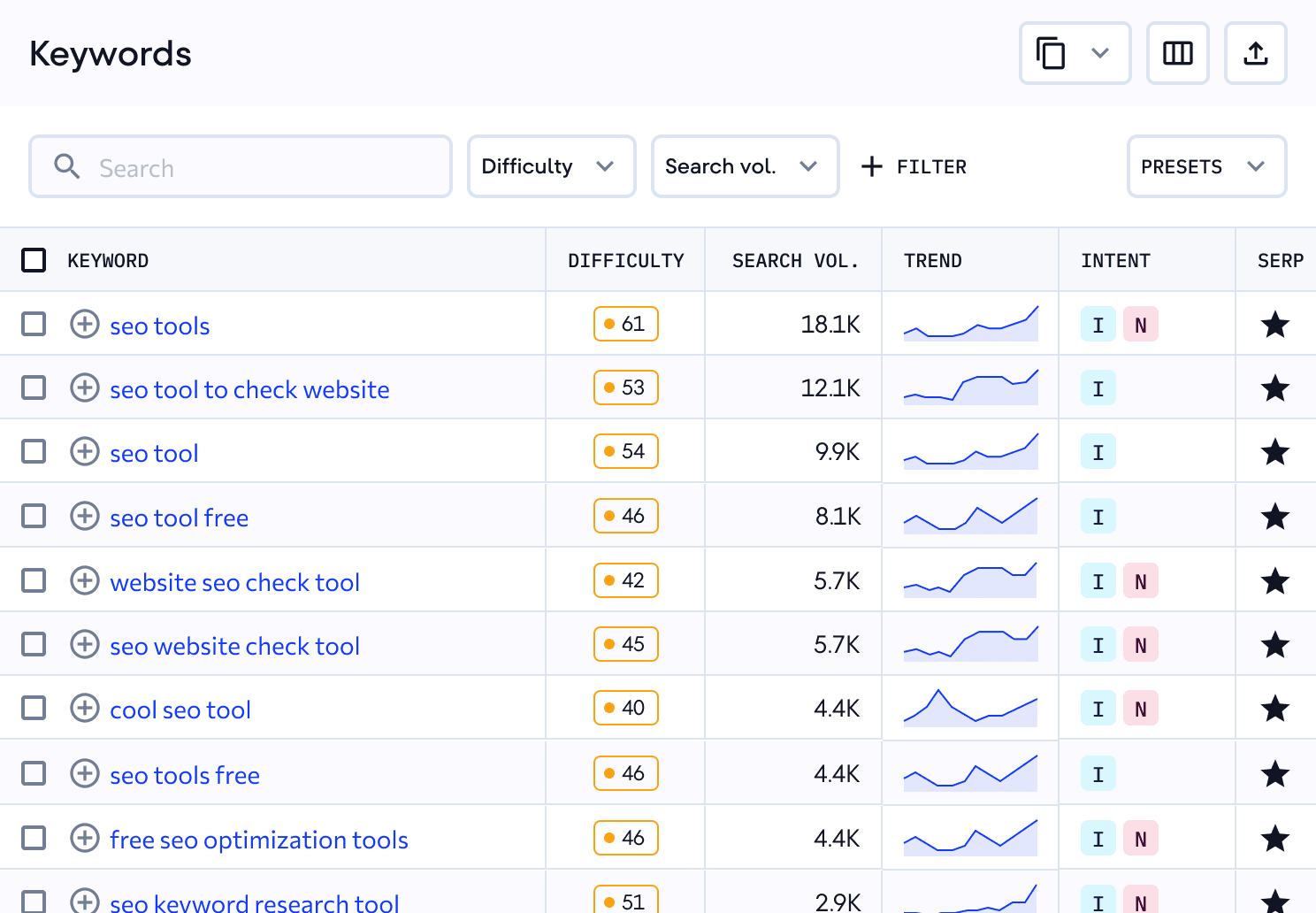Check the 'website seo check tool' checkbox
1316x913 pixels.
pyautogui.click(x=34, y=580)
